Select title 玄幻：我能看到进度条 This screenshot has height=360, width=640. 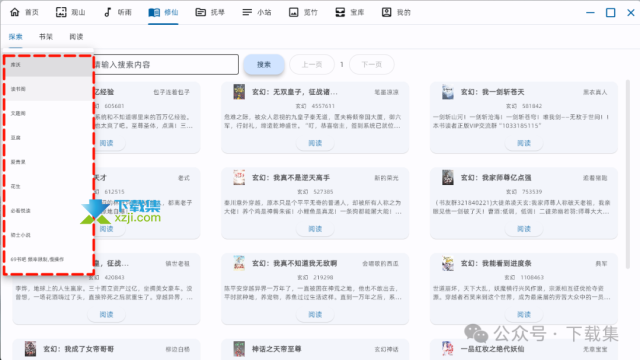(496, 263)
